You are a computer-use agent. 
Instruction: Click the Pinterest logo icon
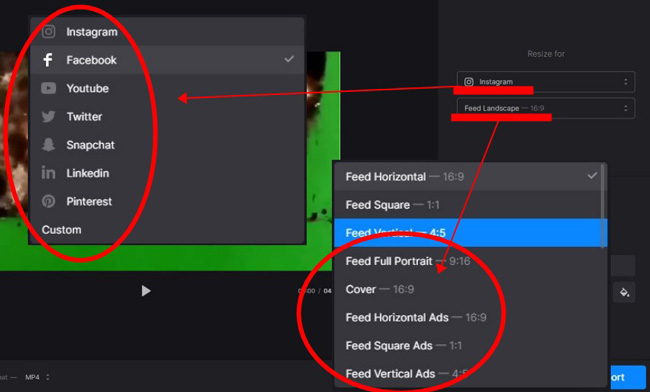tap(49, 201)
